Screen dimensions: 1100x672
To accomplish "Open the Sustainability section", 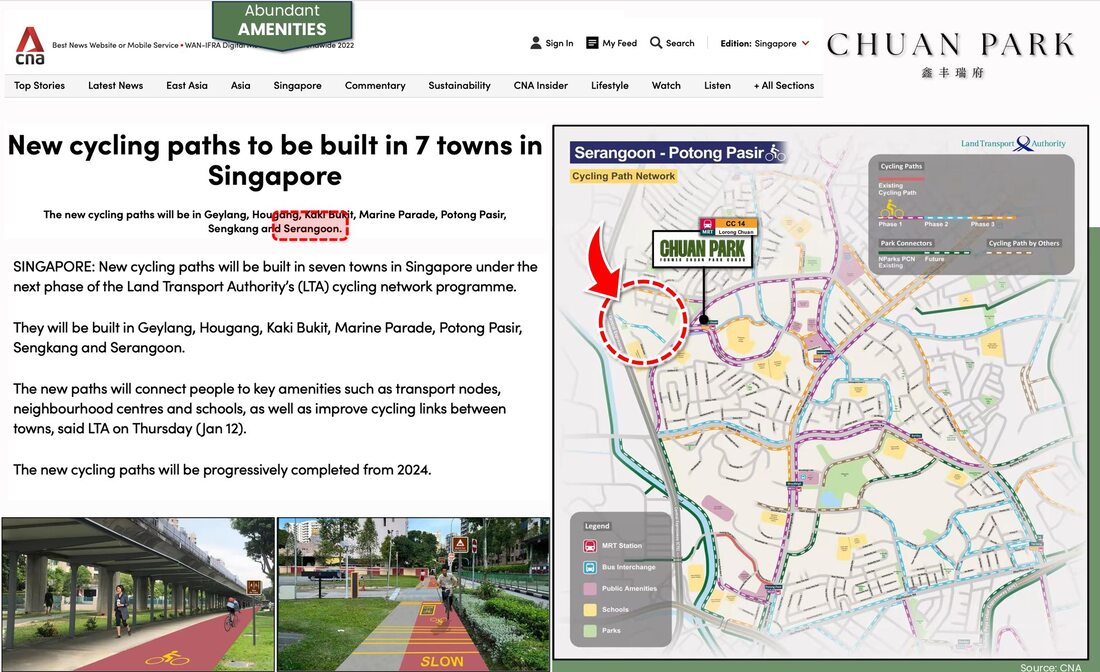I will (x=460, y=86).
